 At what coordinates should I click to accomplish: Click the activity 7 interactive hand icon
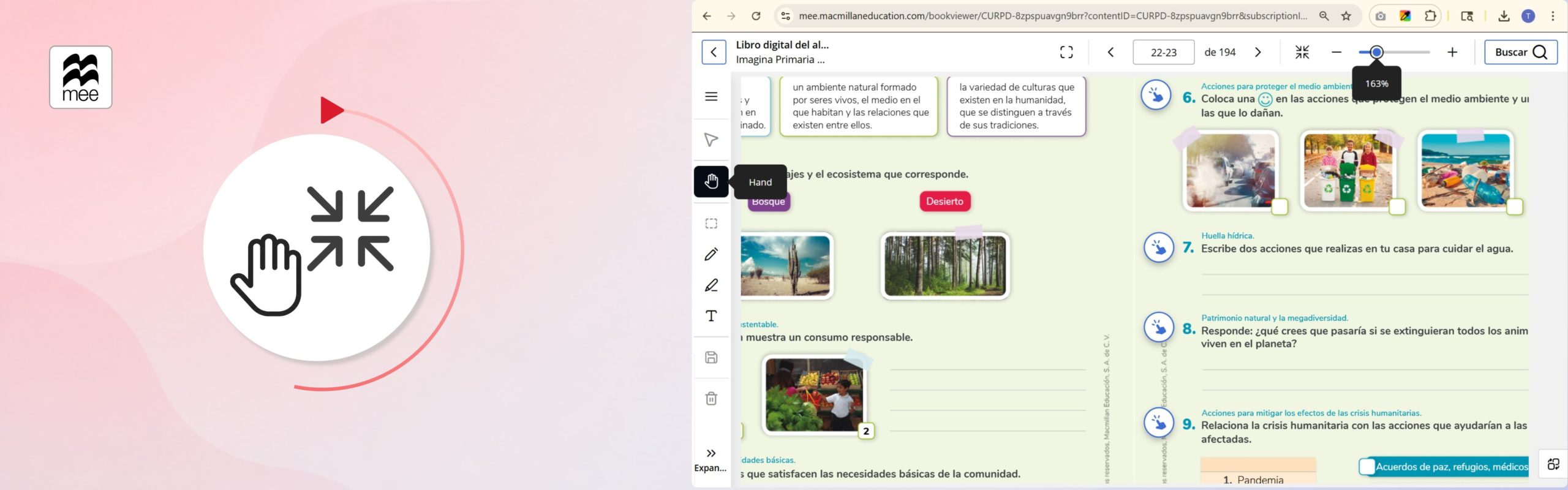pyautogui.click(x=1159, y=247)
